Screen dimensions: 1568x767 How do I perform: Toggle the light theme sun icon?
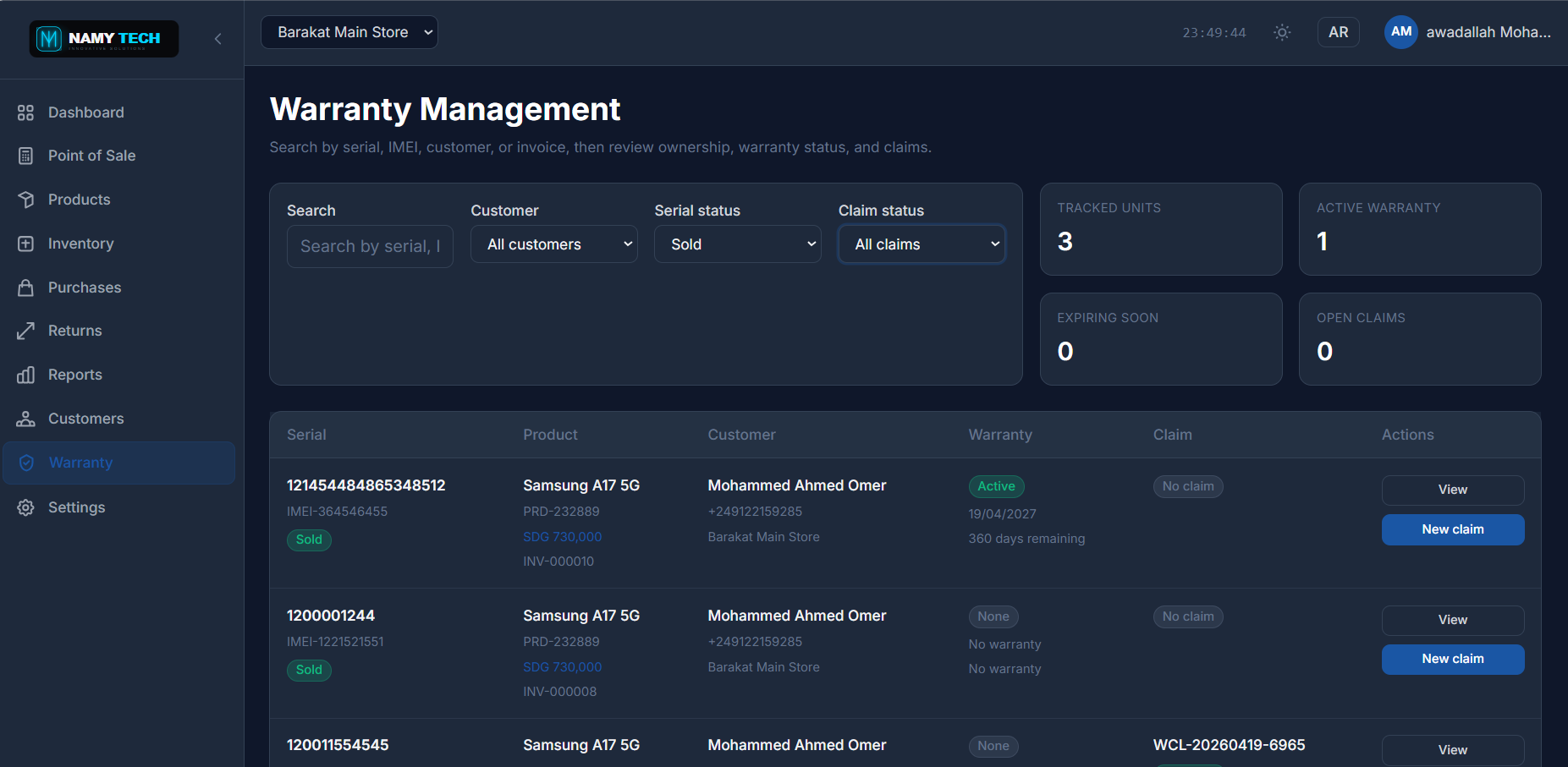1282,32
